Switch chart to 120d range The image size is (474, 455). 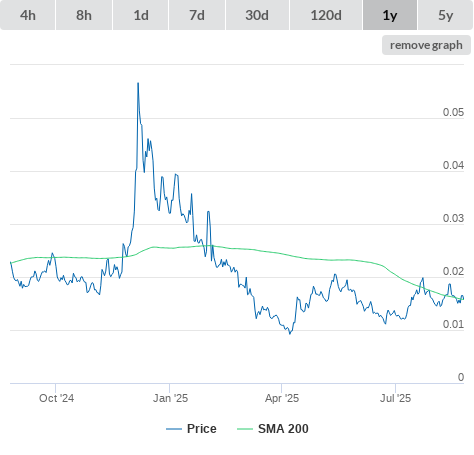pyautogui.click(x=326, y=15)
